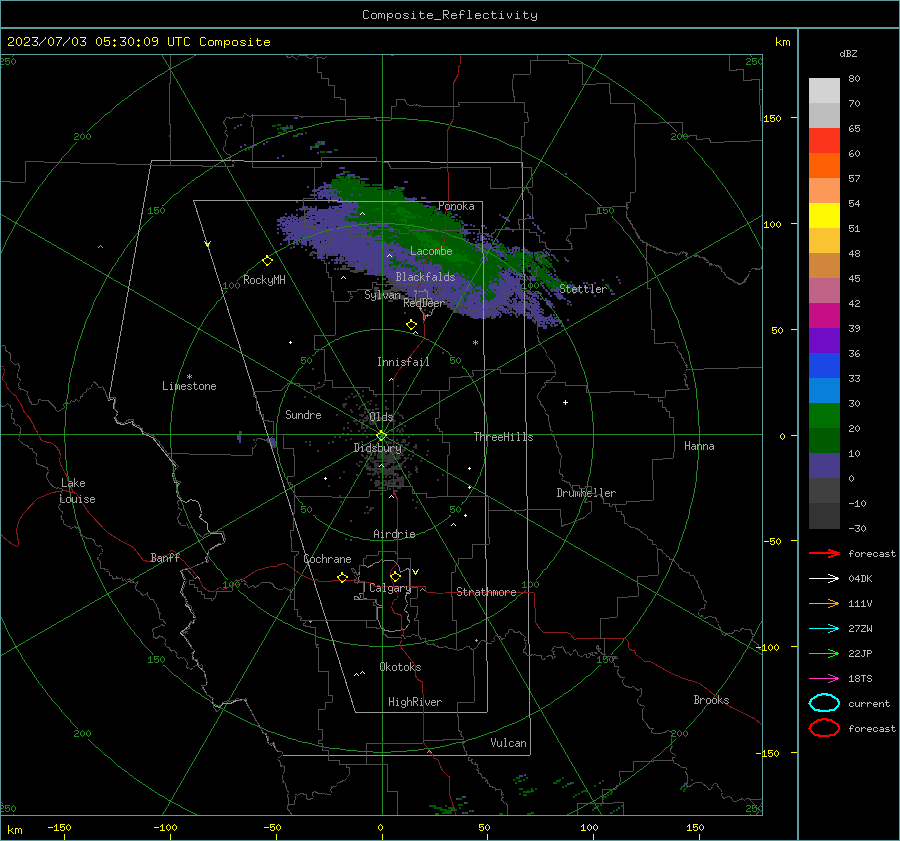The height and width of the screenshot is (841, 900).
Task: Click the Okotoks city label
Action: tap(400, 667)
